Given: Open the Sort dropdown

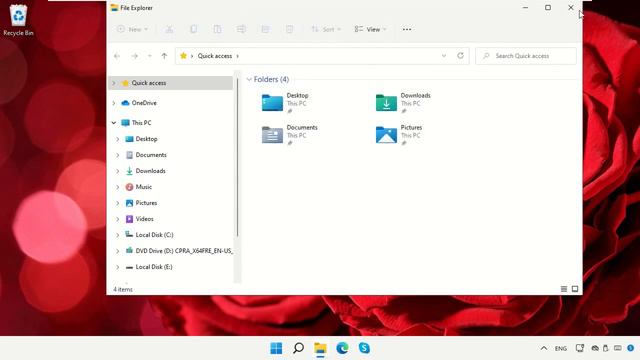Looking at the screenshot, I should pos(326,29).
